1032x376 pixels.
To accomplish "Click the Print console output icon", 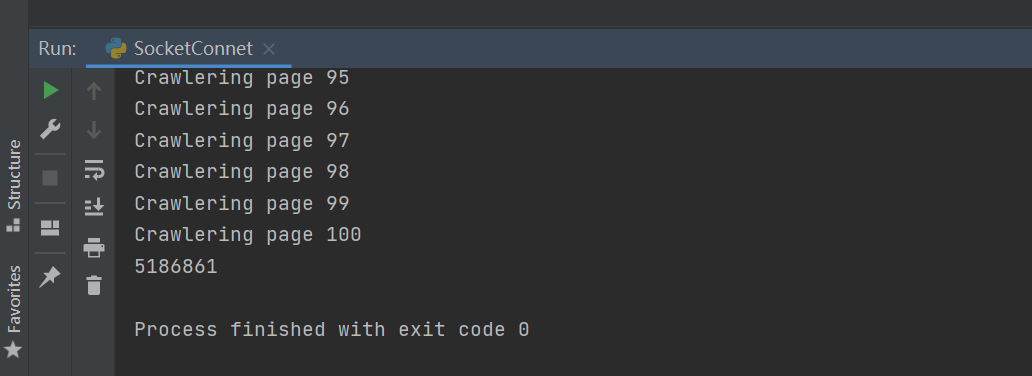I will click(94, 248).
